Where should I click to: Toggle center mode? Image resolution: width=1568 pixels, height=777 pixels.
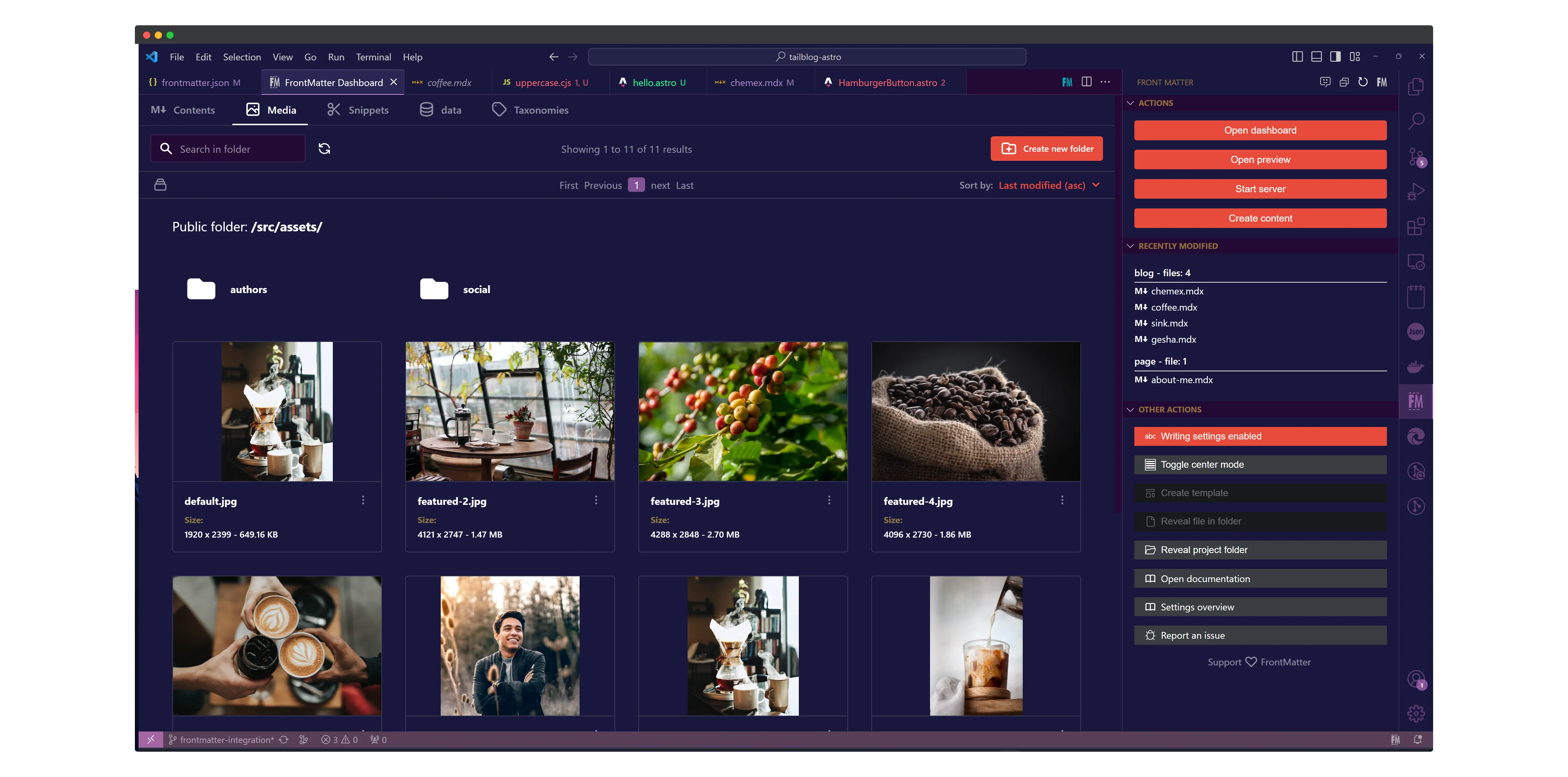coord(1260,465)
